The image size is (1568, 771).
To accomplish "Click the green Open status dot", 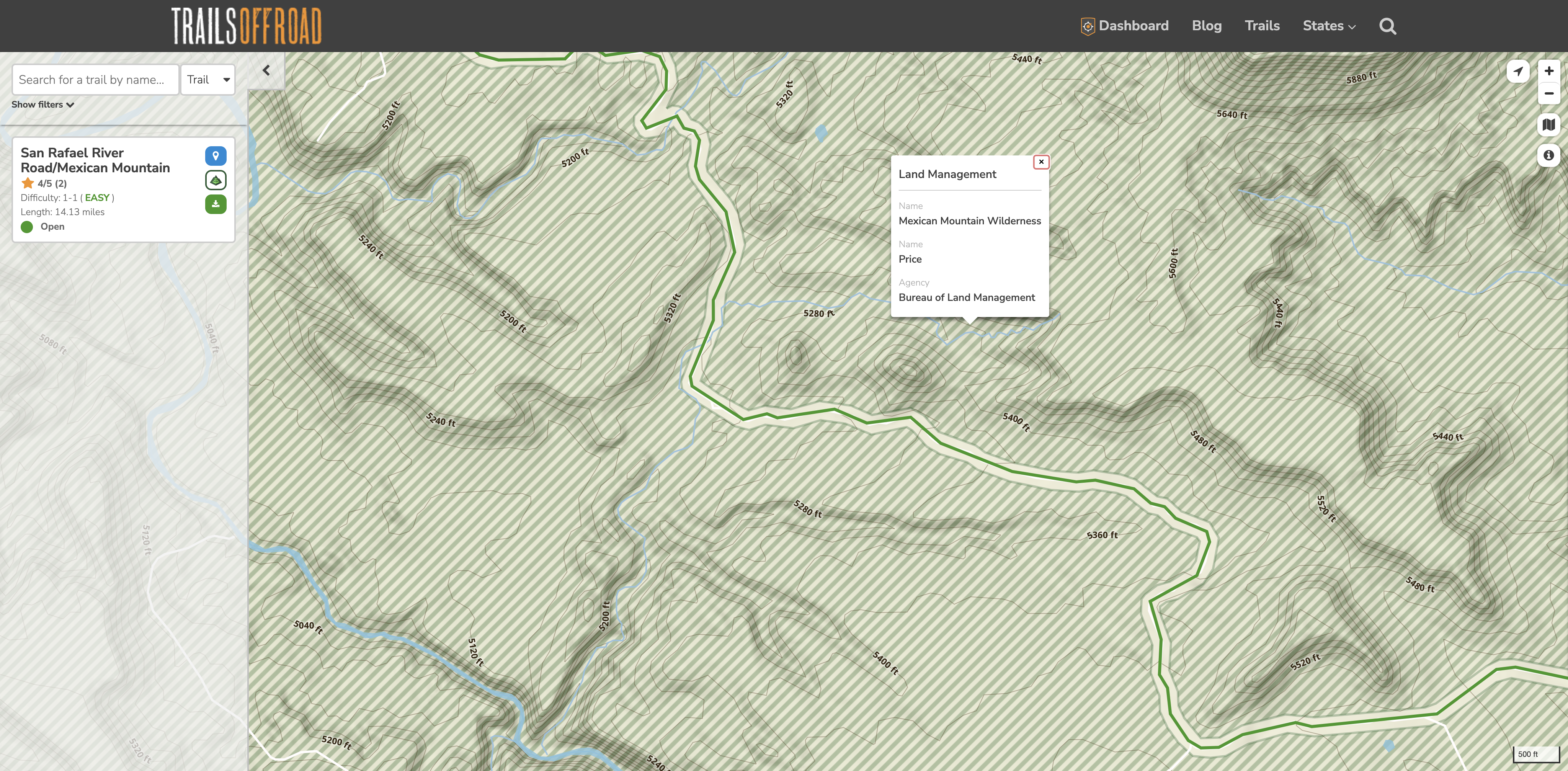I will [x=27, y=227].
